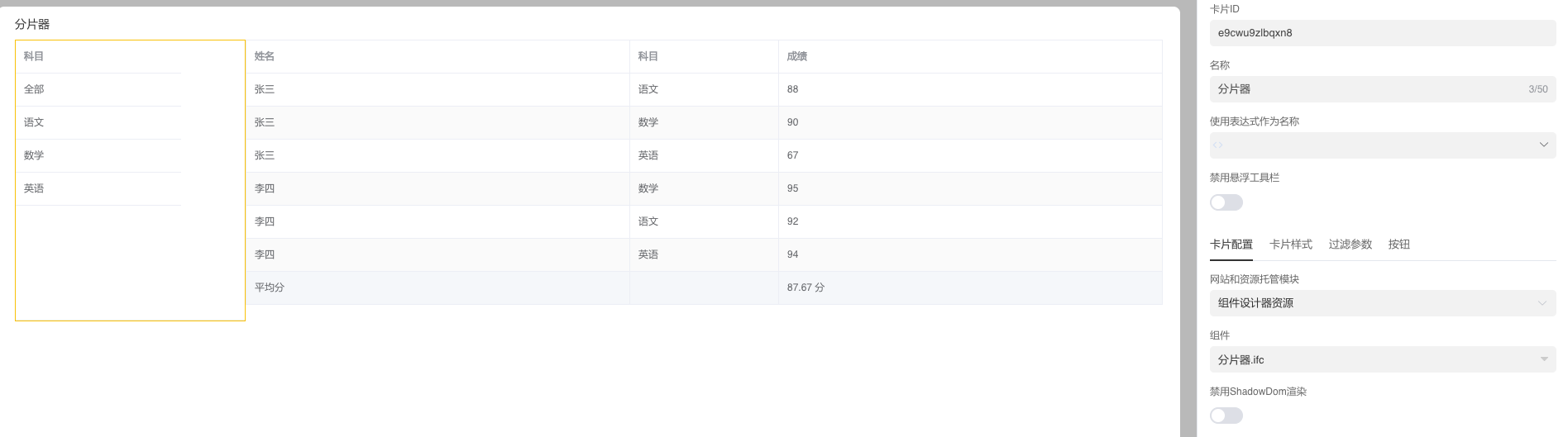Viewport: 1568px width, 437px height.
Task: Open the 网站和资源托管模块 dropdown
Action: [1381, 303]
